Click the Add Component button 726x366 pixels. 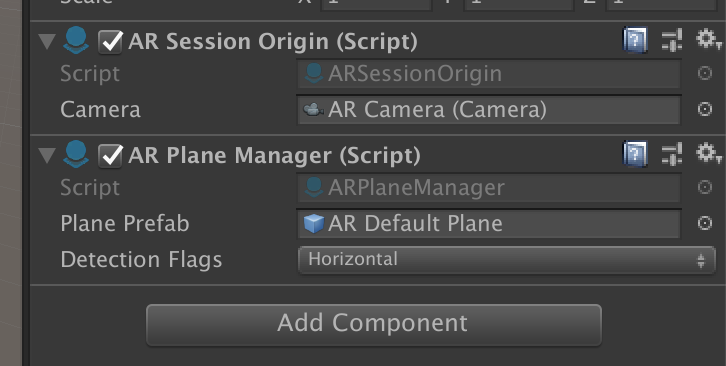[374, 325]
